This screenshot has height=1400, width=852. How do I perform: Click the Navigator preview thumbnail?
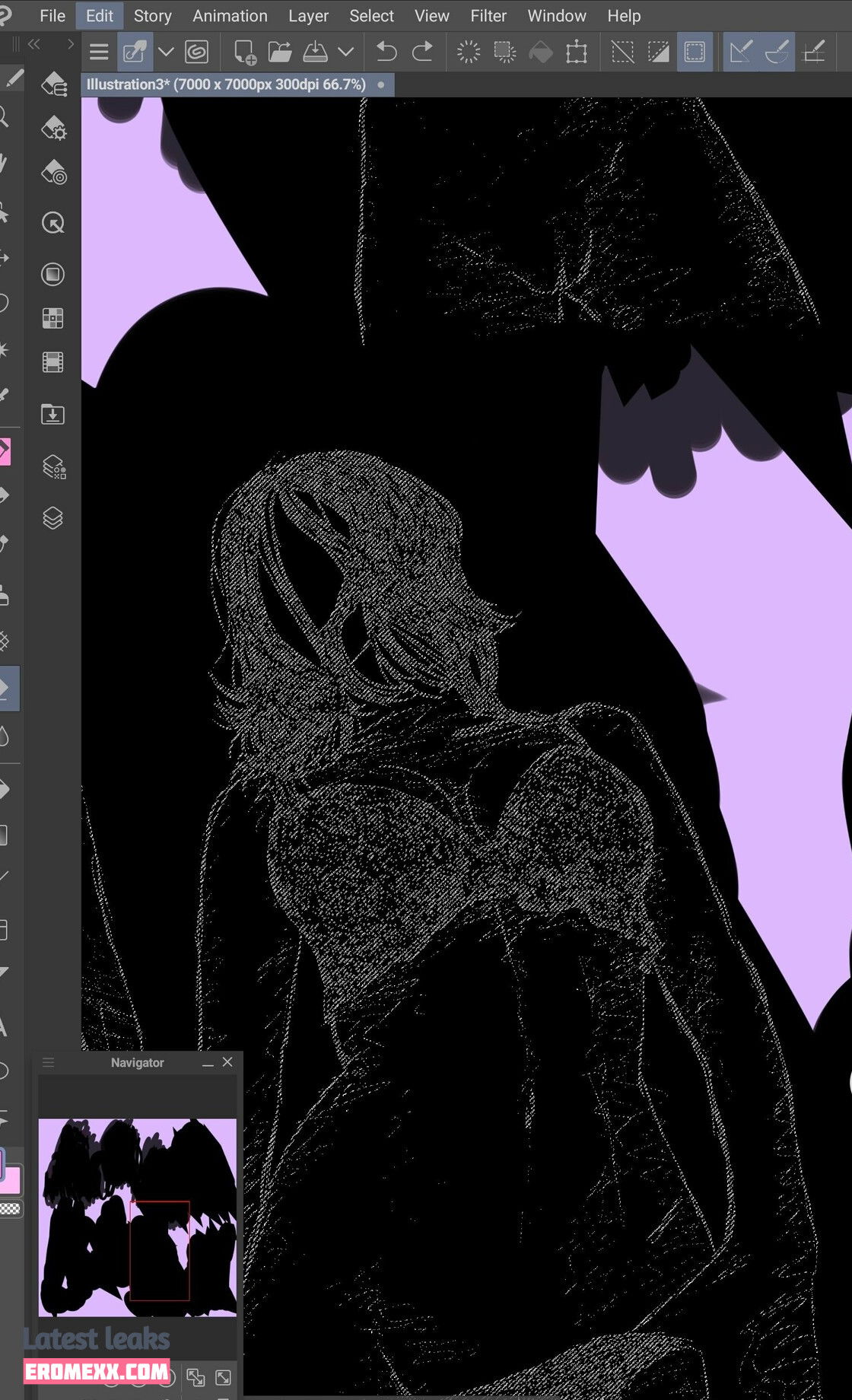[138, 1217]
